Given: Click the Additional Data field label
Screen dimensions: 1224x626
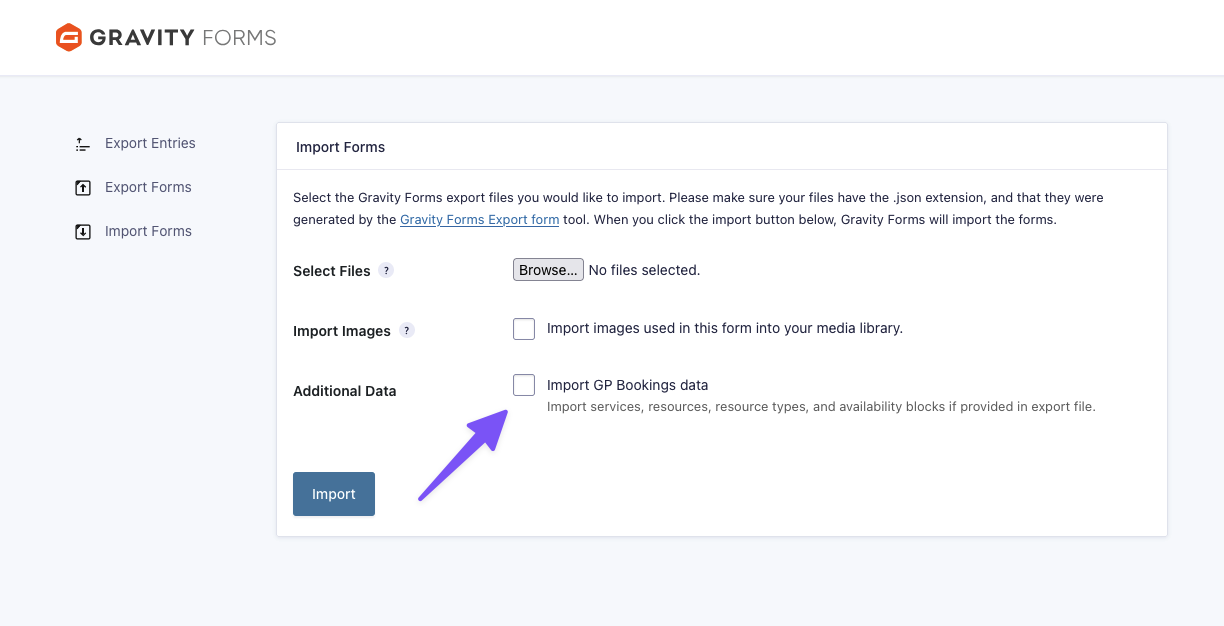Looking at the screenshot, I should (x=344, y=391).
